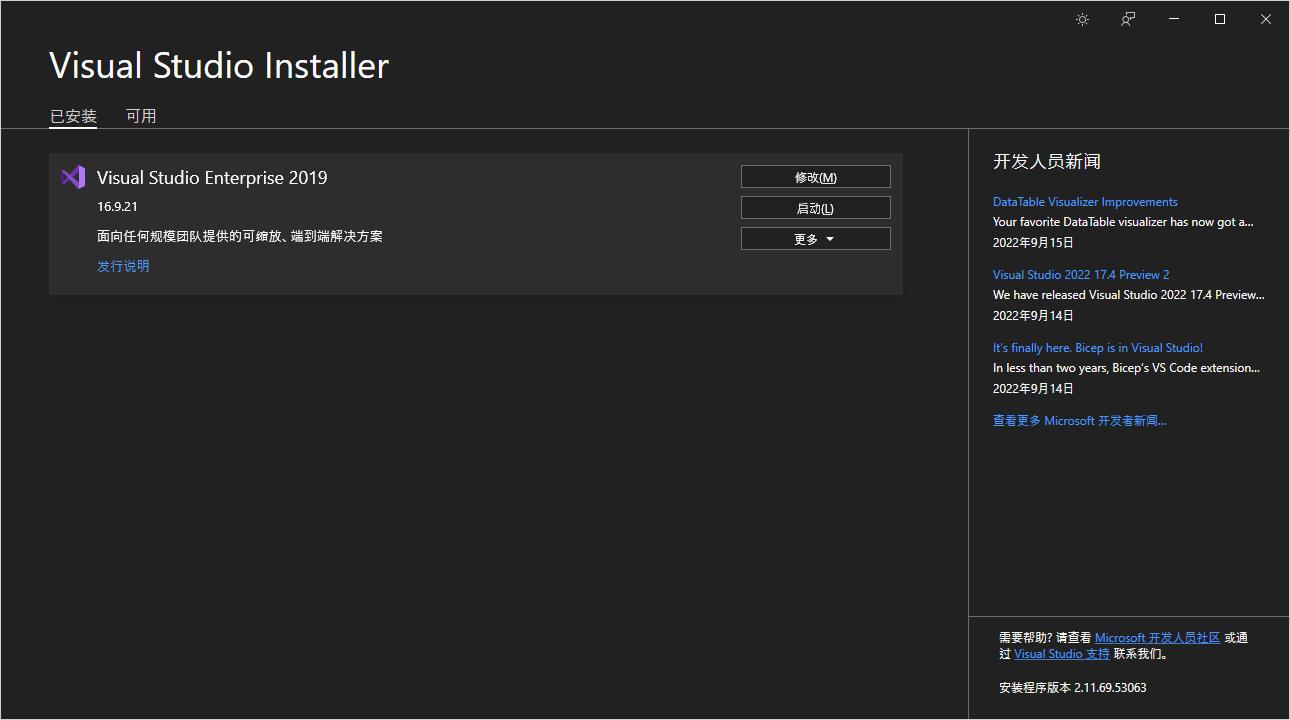Viewport: 1290px width, 720px height.
Task: Launch Visual Studio with 启动(L) button
Action: (815, 208)
